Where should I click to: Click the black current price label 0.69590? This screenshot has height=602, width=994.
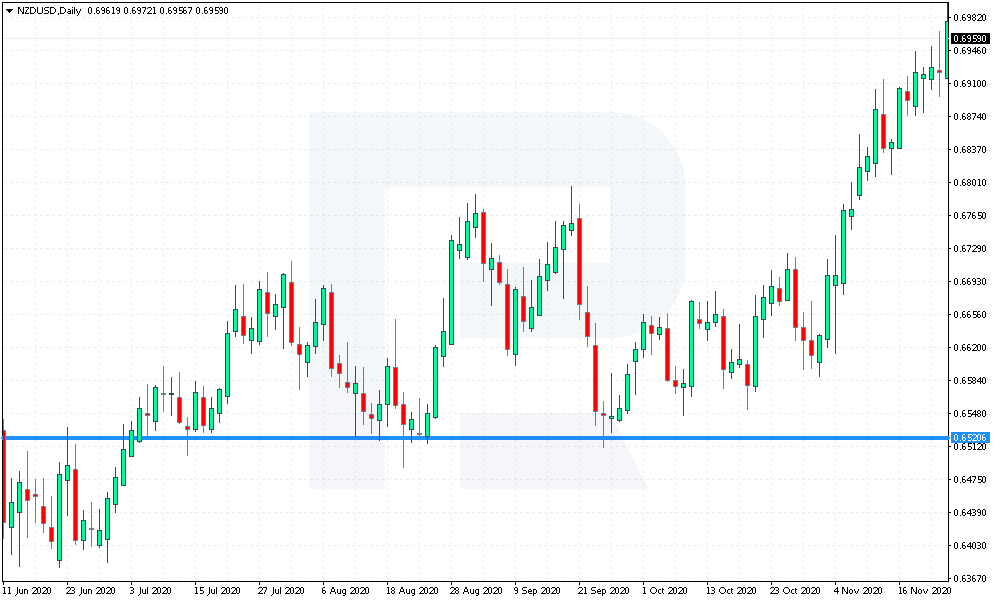pos(970,39)
